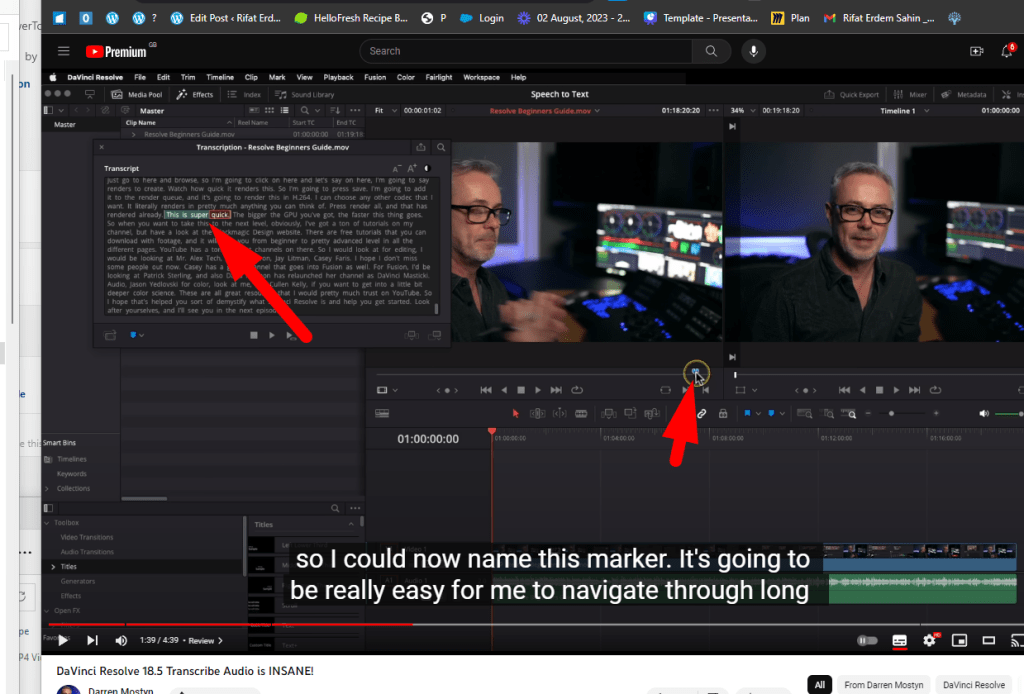Screen dimensions: 1024x694
Task: Click the transcription window export icon
Action: click(421, 148)
